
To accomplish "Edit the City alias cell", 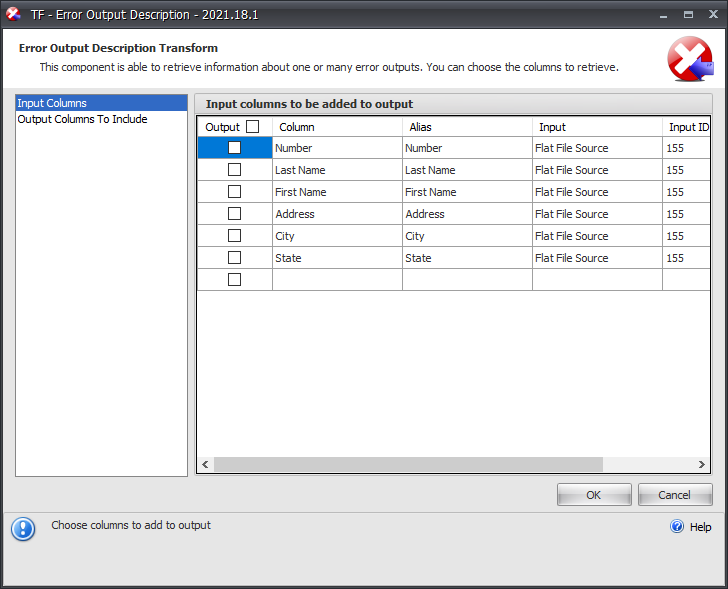I will coord(467,235).
